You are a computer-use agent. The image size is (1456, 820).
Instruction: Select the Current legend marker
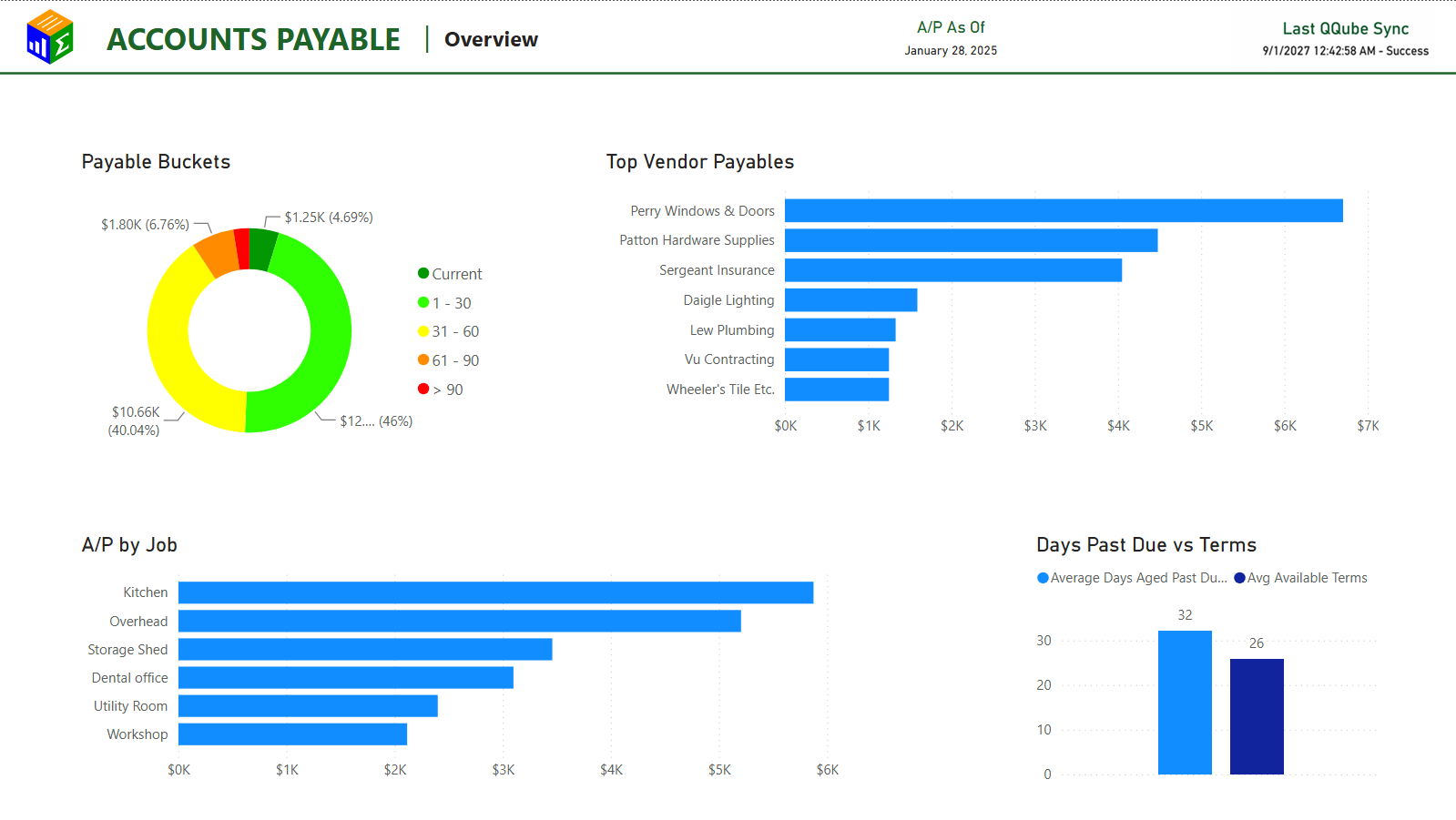pyautogui.click(x=423, y=273)
